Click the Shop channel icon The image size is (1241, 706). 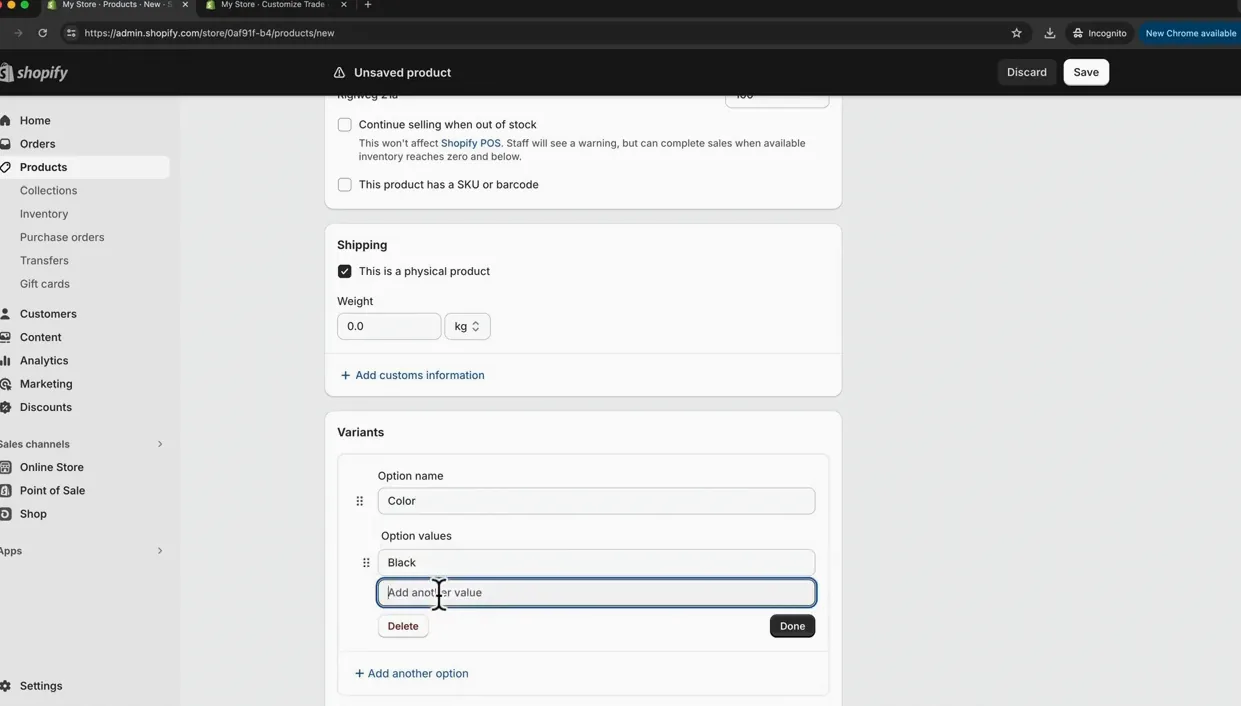coord(5,514)
